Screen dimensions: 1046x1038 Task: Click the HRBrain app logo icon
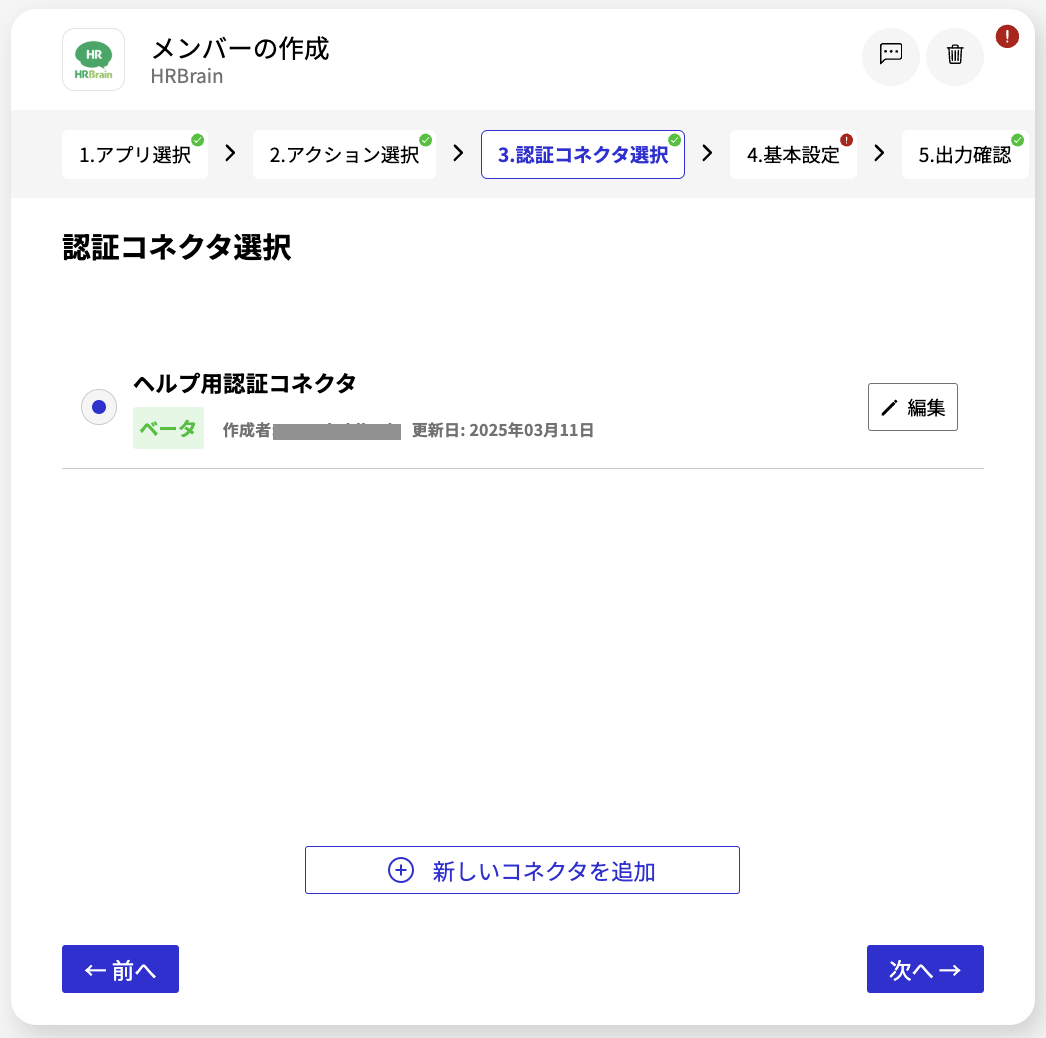(x=93, y=59)
